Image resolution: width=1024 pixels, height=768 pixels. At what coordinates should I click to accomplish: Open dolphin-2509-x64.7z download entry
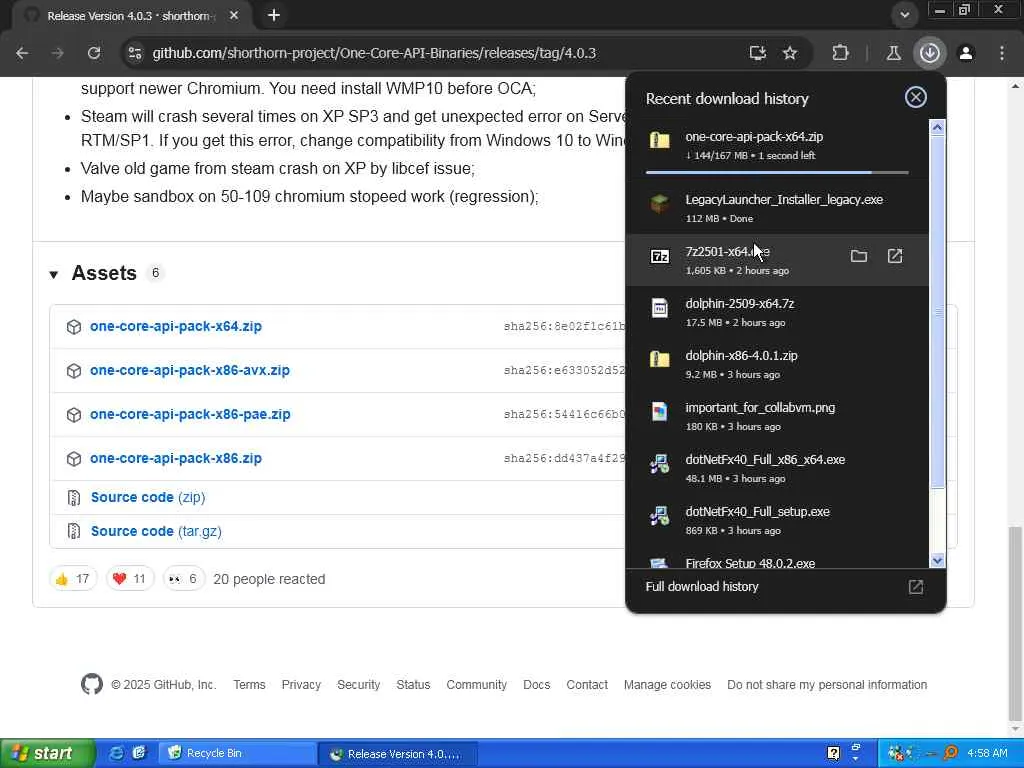(x=777, y=312)
